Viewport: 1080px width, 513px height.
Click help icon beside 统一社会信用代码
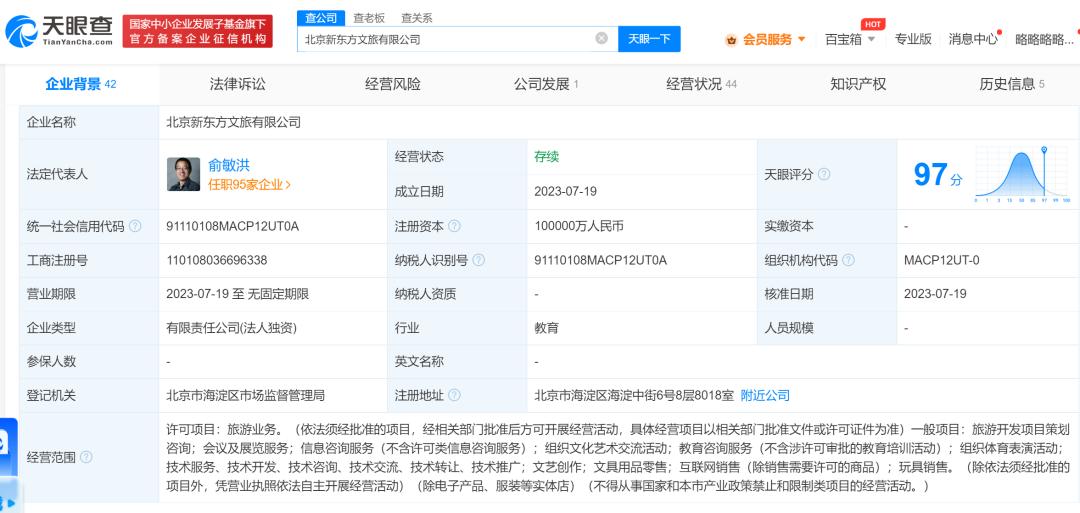pos(135,227)
